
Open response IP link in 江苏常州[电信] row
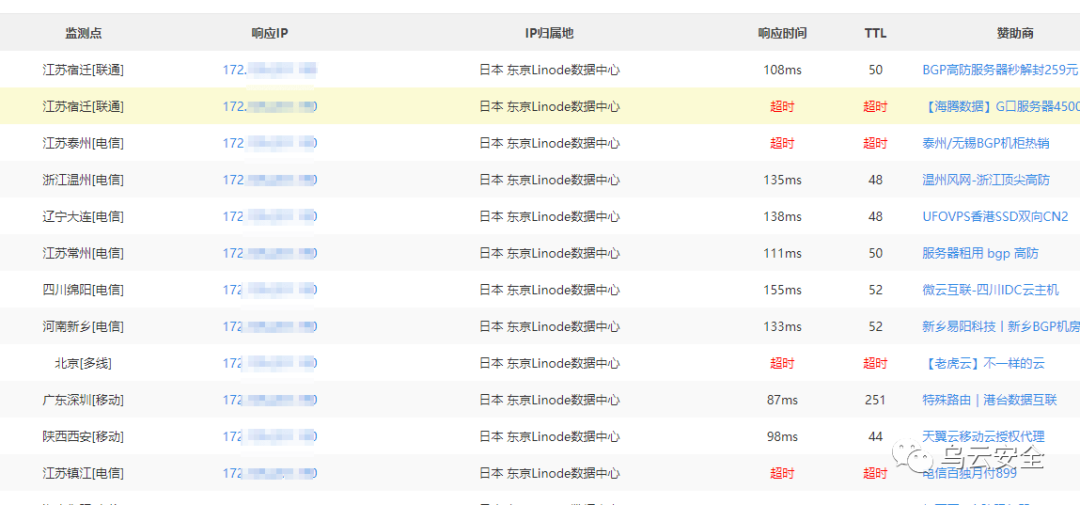coord(269,254)
